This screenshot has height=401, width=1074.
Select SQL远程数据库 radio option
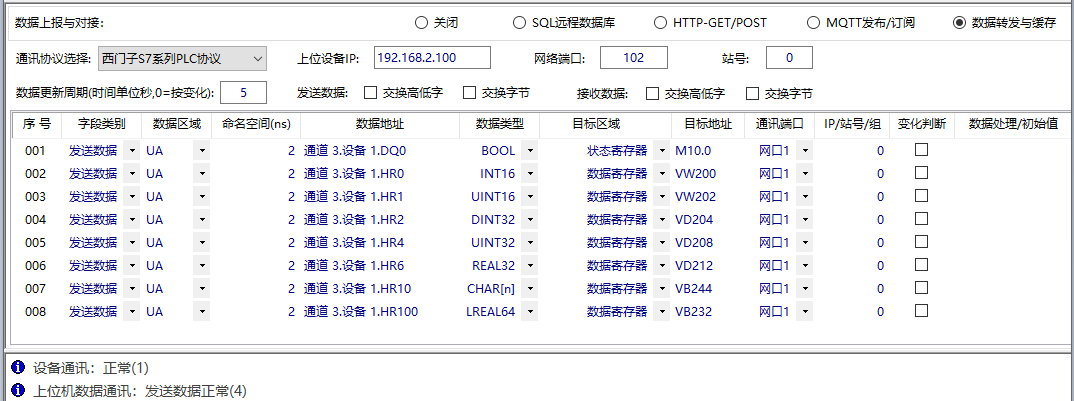point(519,22)
